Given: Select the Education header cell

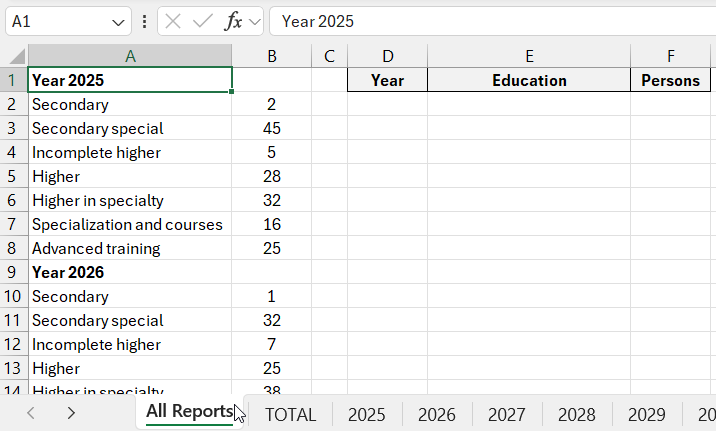Looking at the screenshot, I should coord(529,80).
